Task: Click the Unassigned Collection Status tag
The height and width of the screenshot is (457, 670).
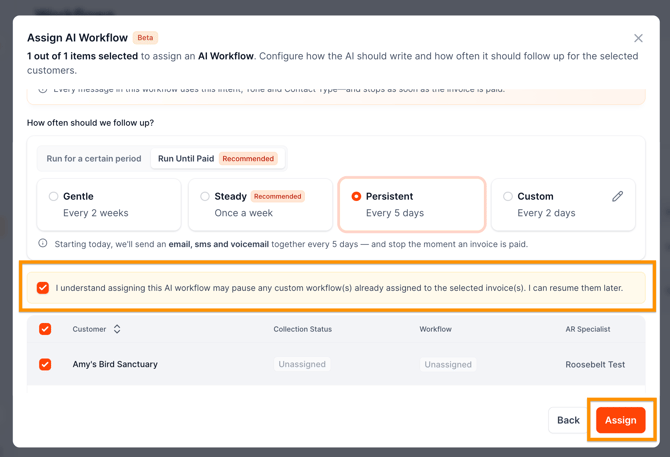Action: click(x=302, y=364)
